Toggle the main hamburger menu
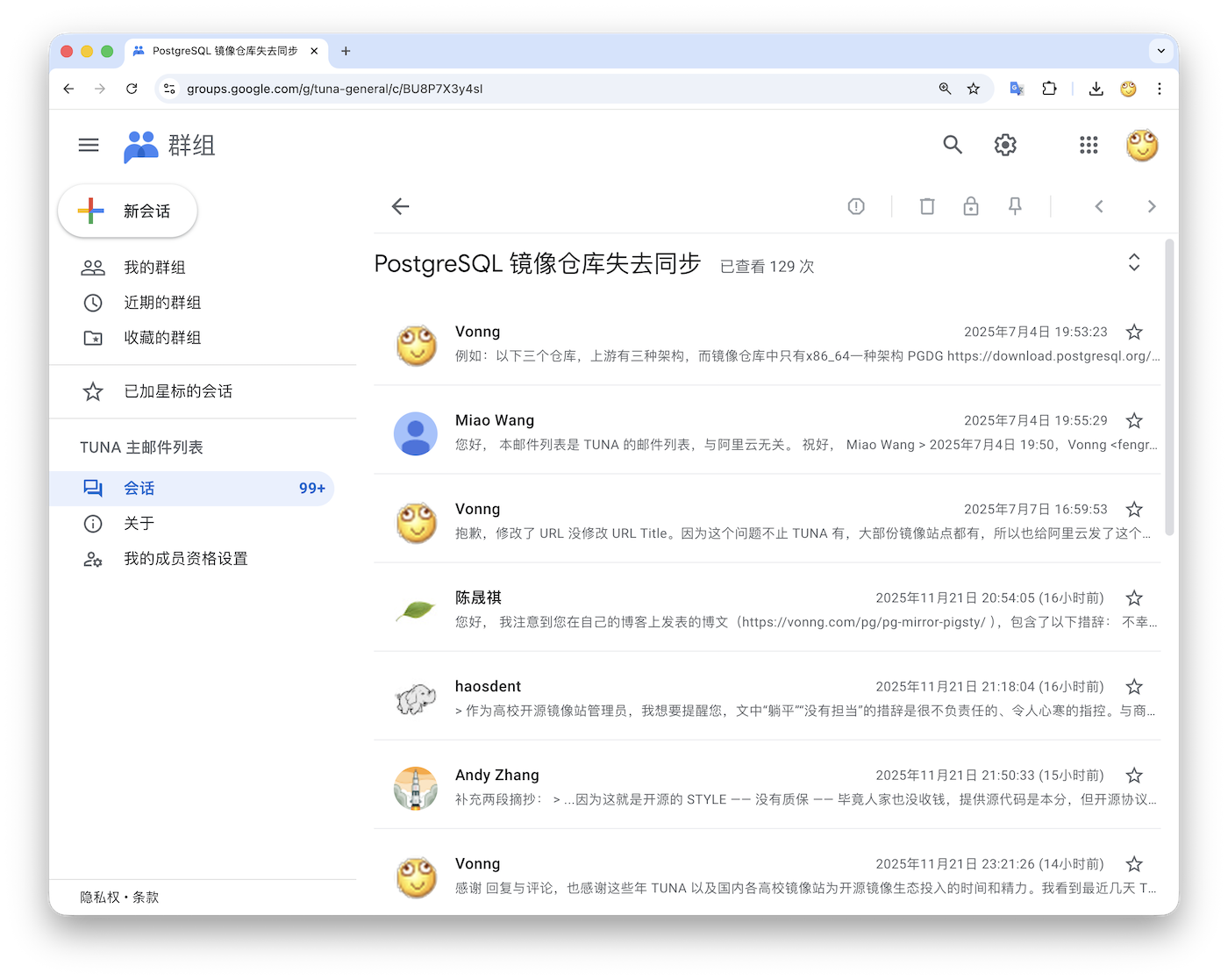 click(x=89, y=145)
